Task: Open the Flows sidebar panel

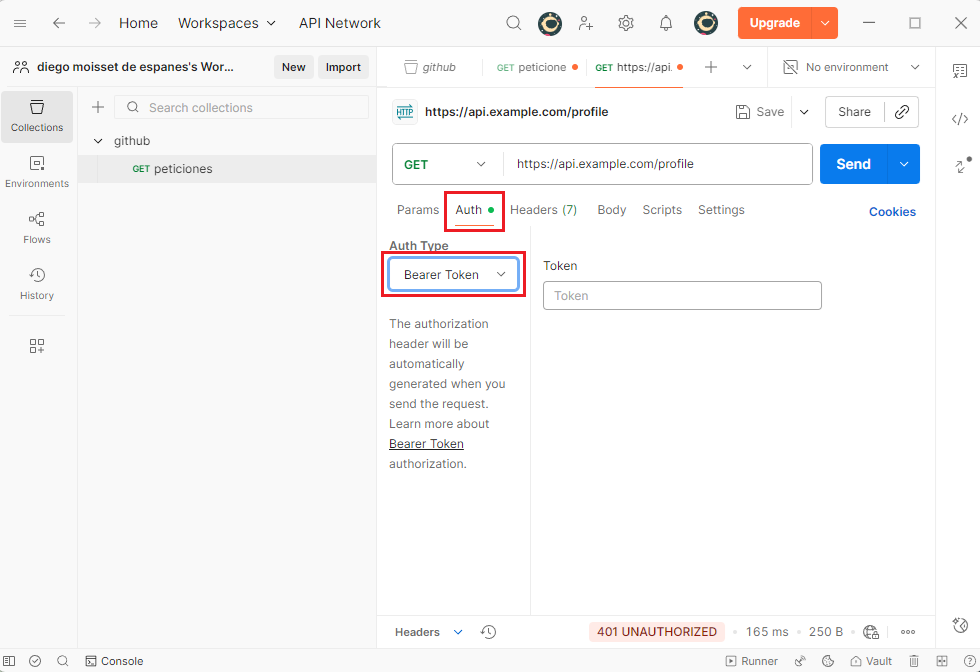Action: tap(37, 227)
